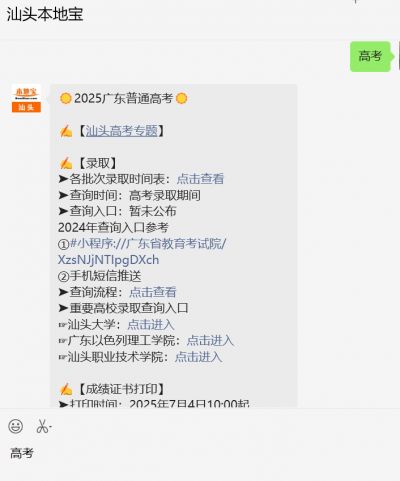Click the writing hand icon beside 汕头高考专题
400x481 pixels.
(66, 131)
